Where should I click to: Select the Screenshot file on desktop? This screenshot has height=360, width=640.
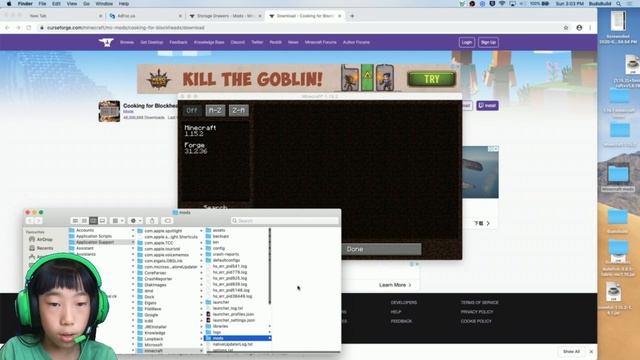618,27
